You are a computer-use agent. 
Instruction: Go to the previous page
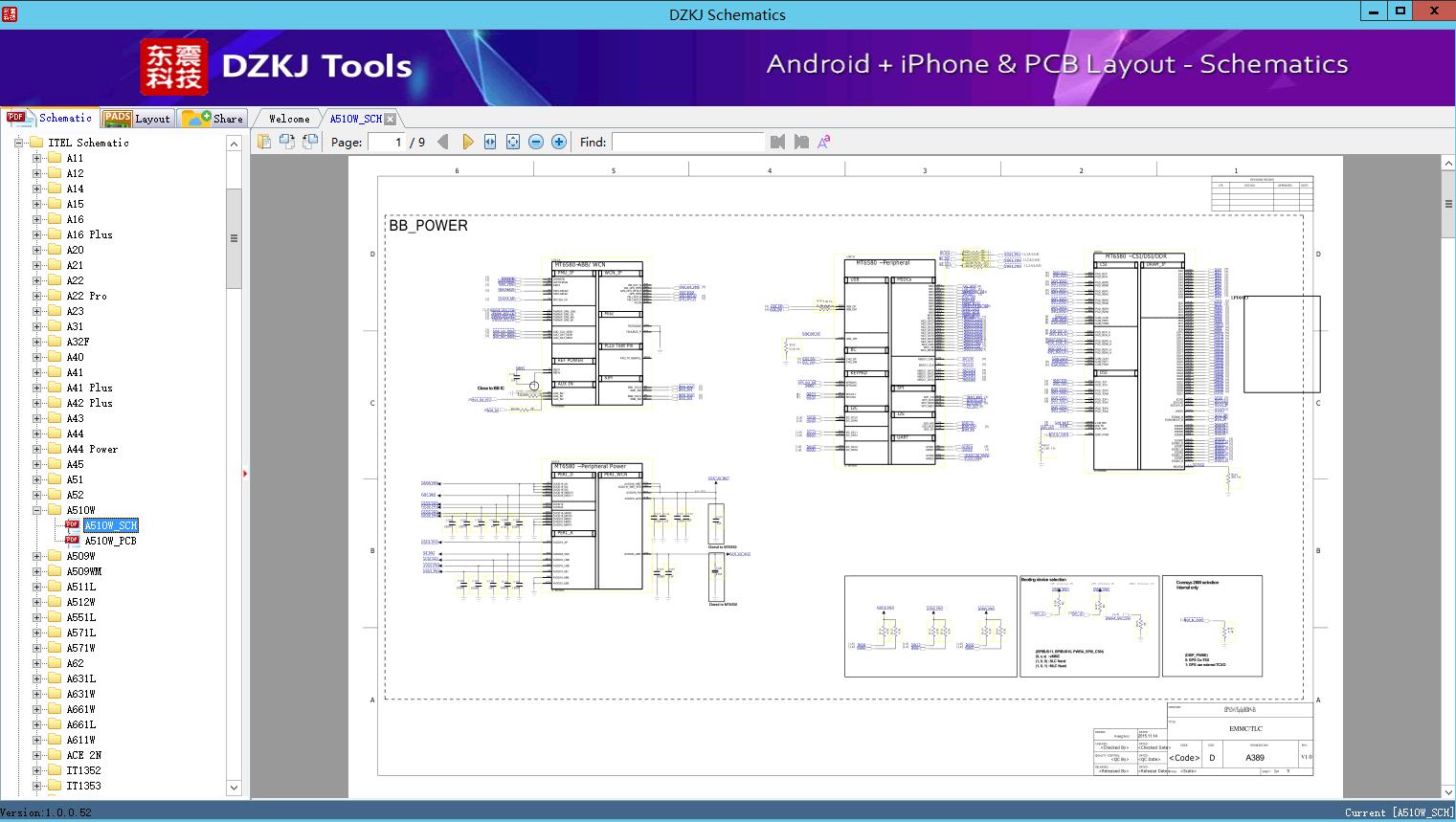point(443,142)
